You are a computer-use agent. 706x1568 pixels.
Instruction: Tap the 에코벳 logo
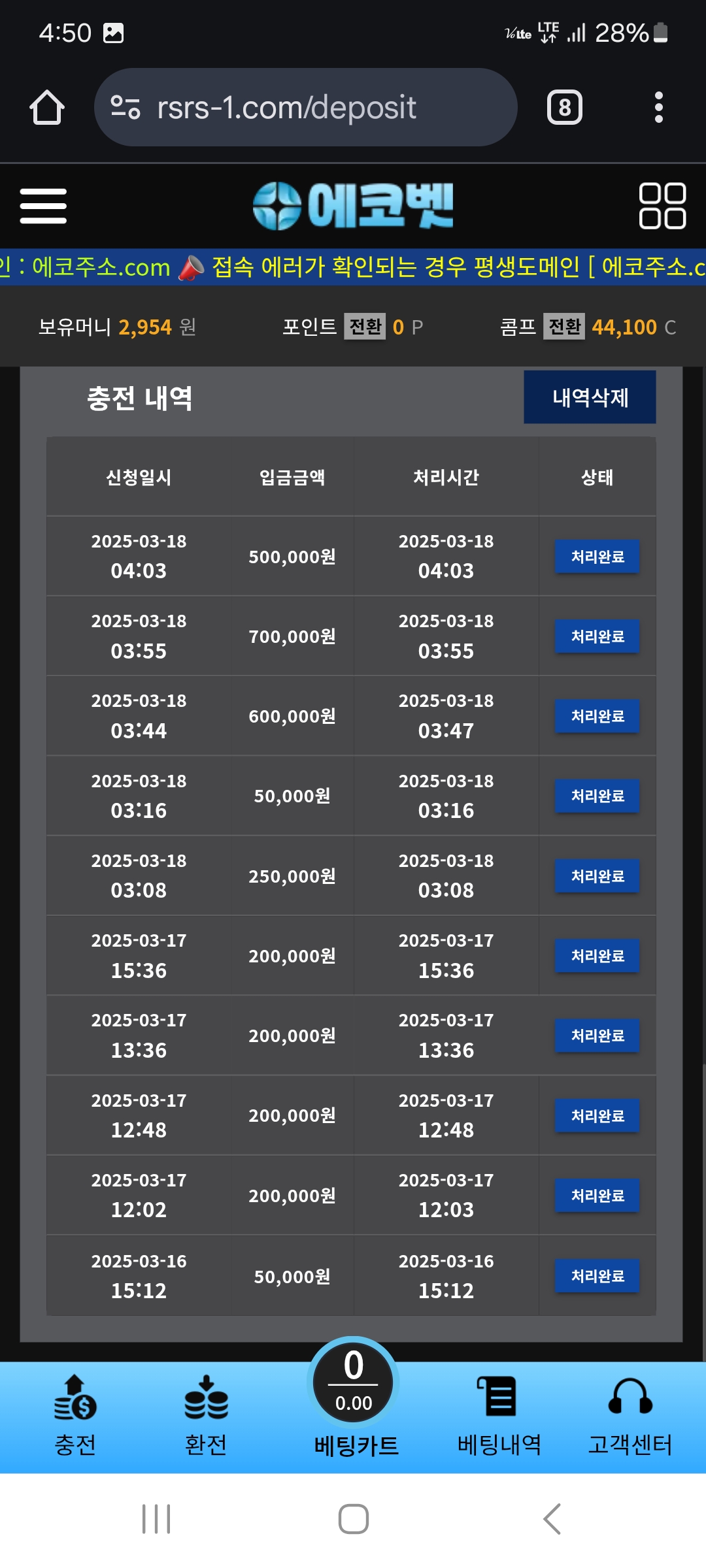[353, 206]
